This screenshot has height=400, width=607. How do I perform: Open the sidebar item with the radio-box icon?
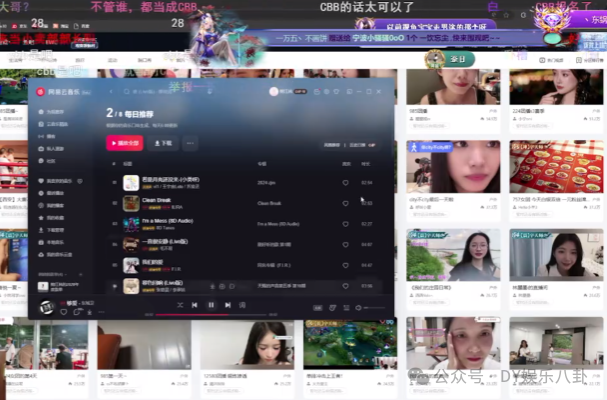pyautogui.click(x=51, y=149)
